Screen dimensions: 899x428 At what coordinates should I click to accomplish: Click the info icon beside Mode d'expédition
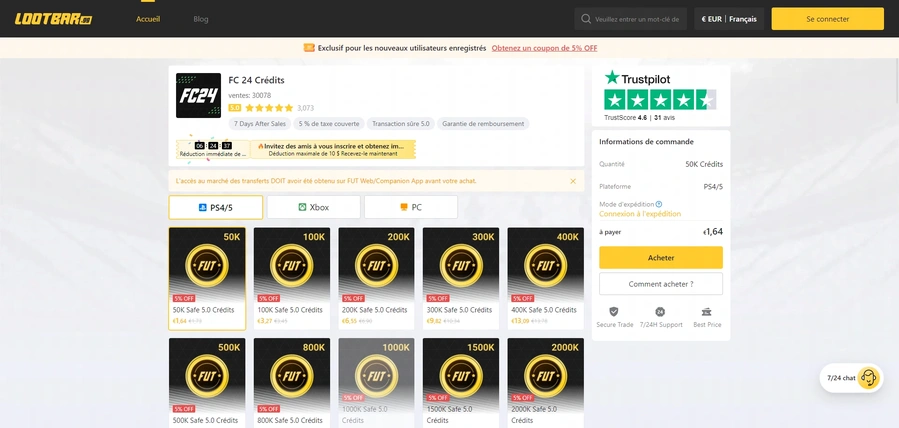coord(659,204)
